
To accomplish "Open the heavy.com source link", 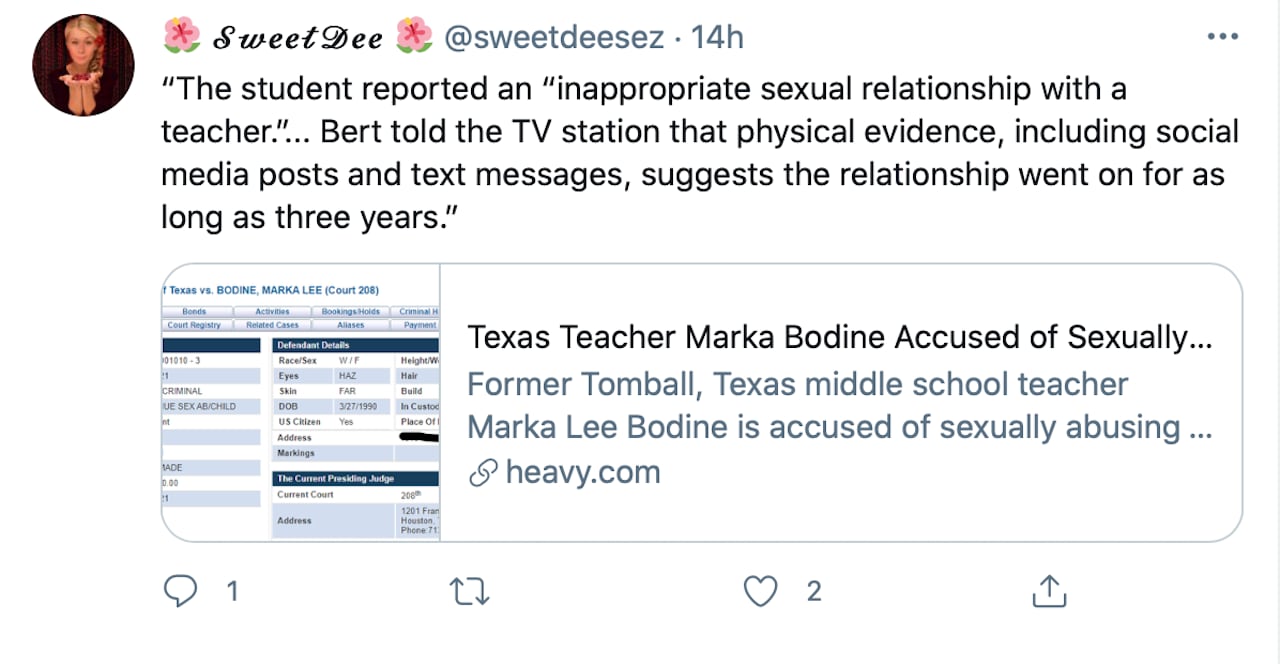I will pyautogui.click(x=583, y=472).
